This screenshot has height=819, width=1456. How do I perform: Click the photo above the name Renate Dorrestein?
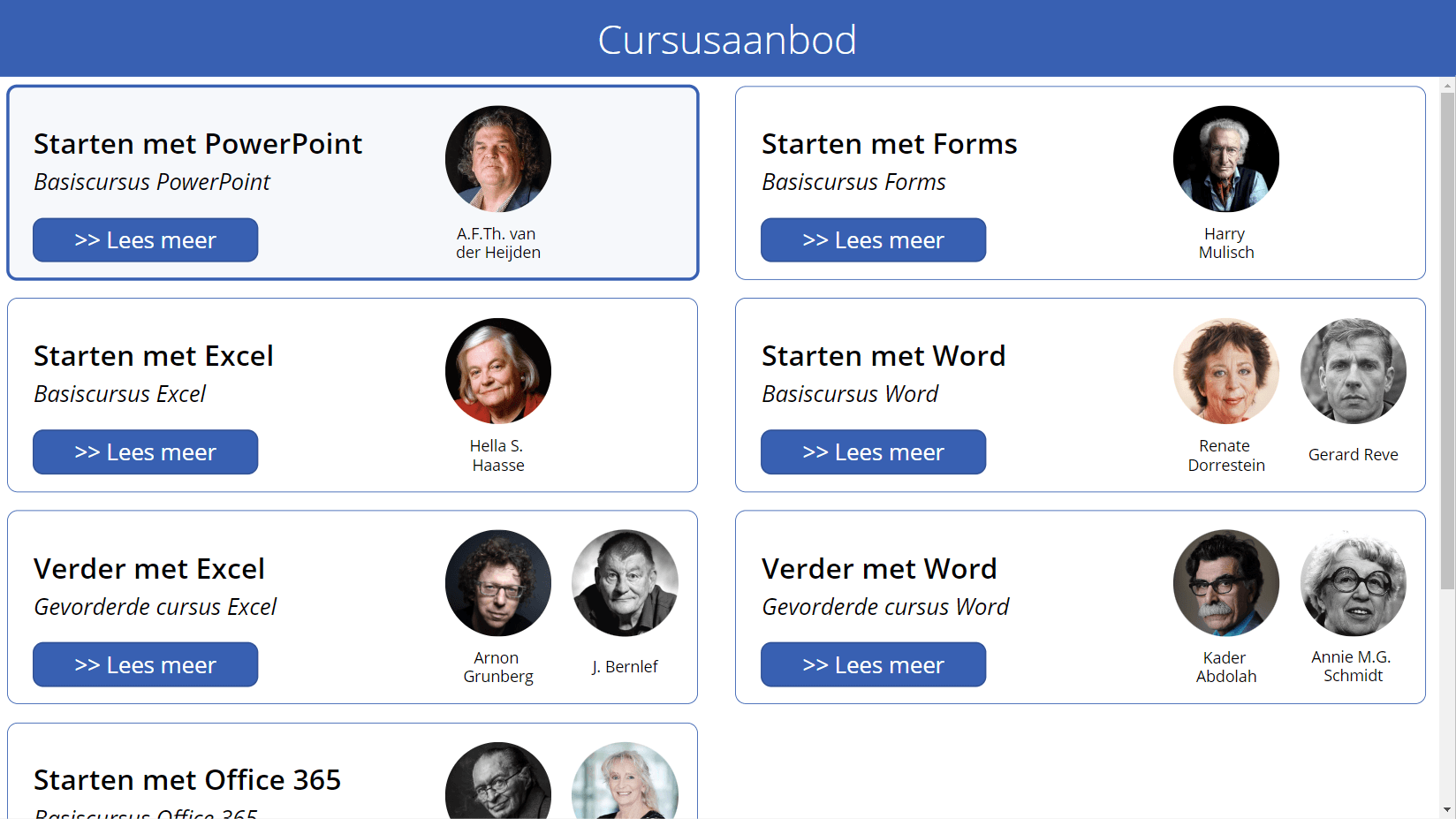pyautogui.click(x=1226, y=371)
